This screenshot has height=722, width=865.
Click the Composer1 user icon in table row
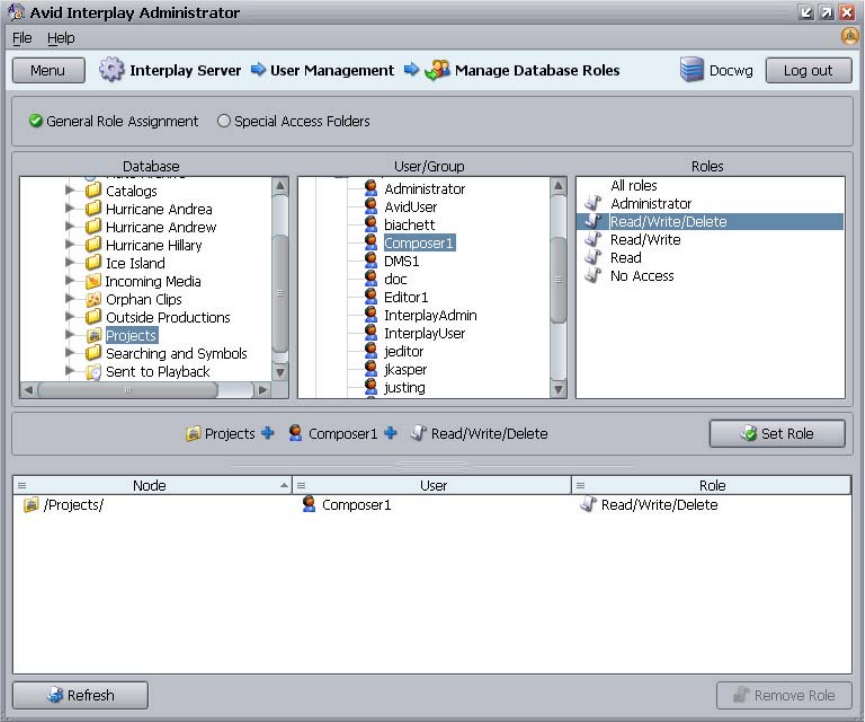[309, 504]
